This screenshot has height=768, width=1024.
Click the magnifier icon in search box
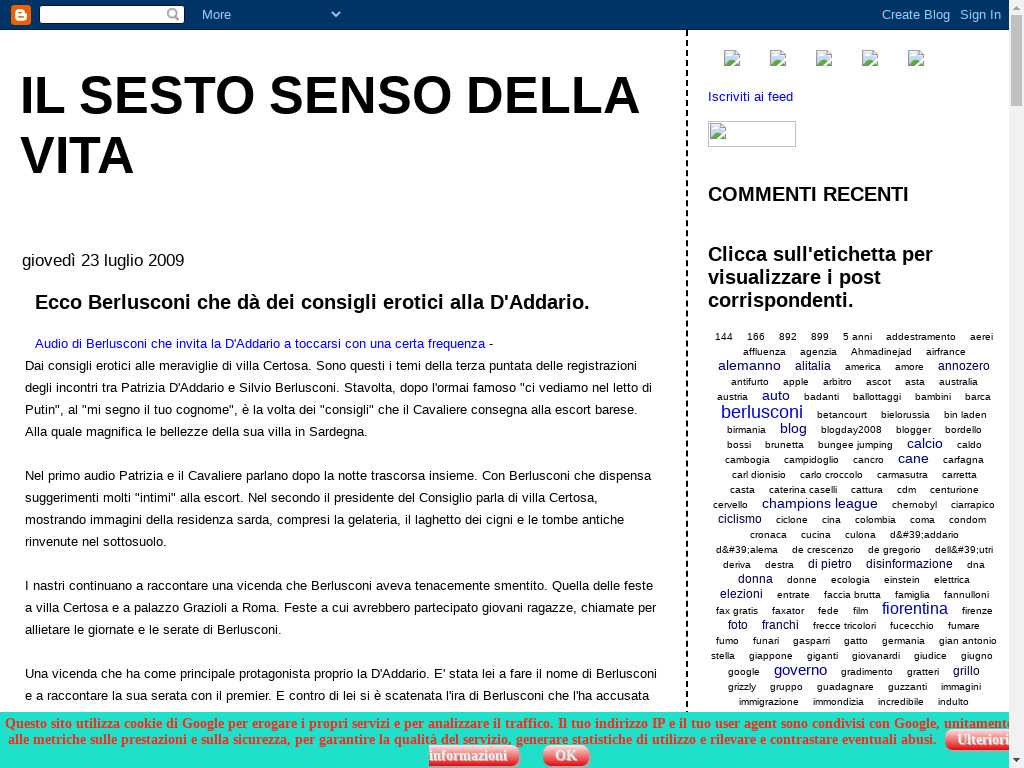click(174, 15)
